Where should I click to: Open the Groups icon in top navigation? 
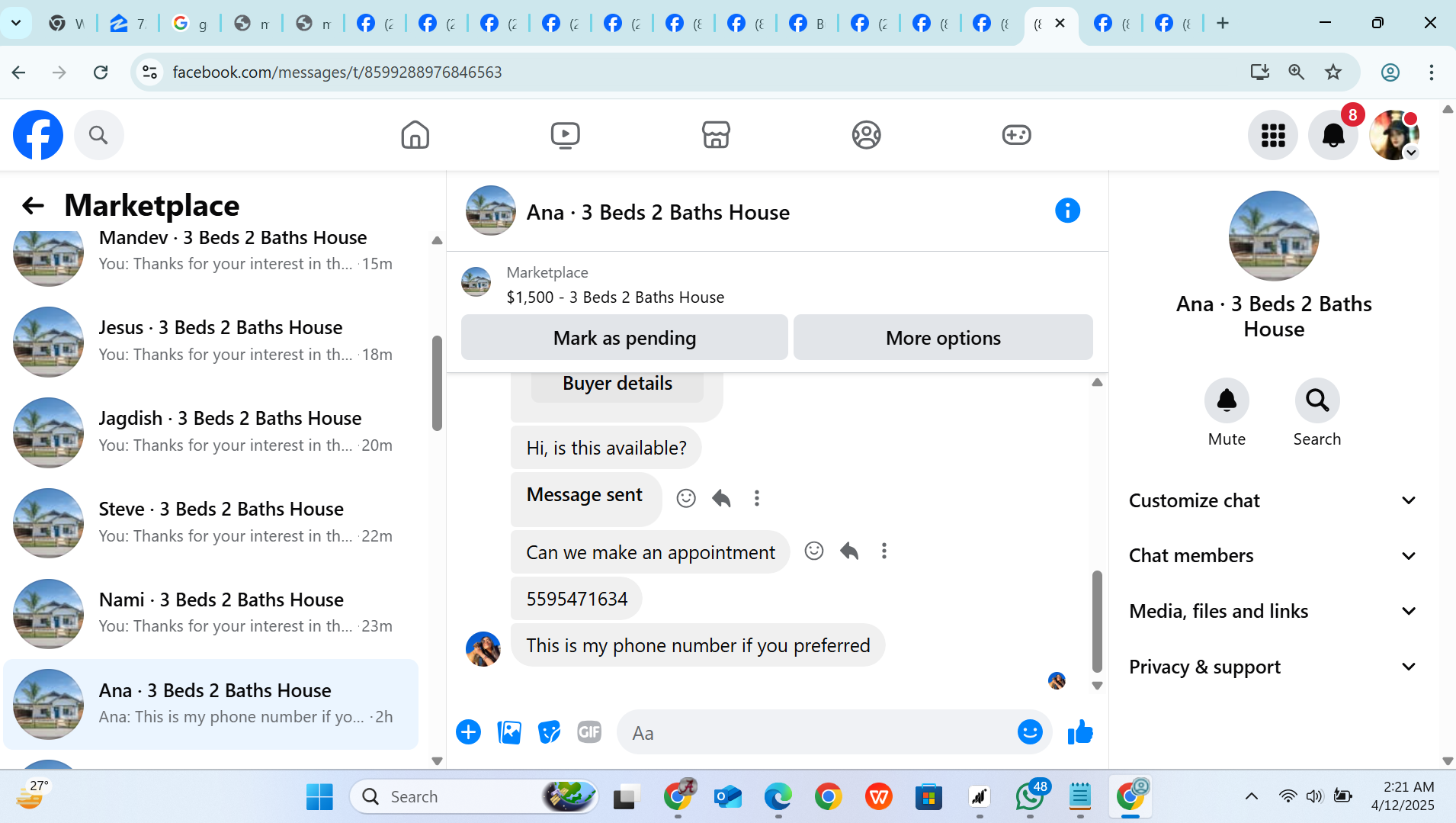coord(866,135)
